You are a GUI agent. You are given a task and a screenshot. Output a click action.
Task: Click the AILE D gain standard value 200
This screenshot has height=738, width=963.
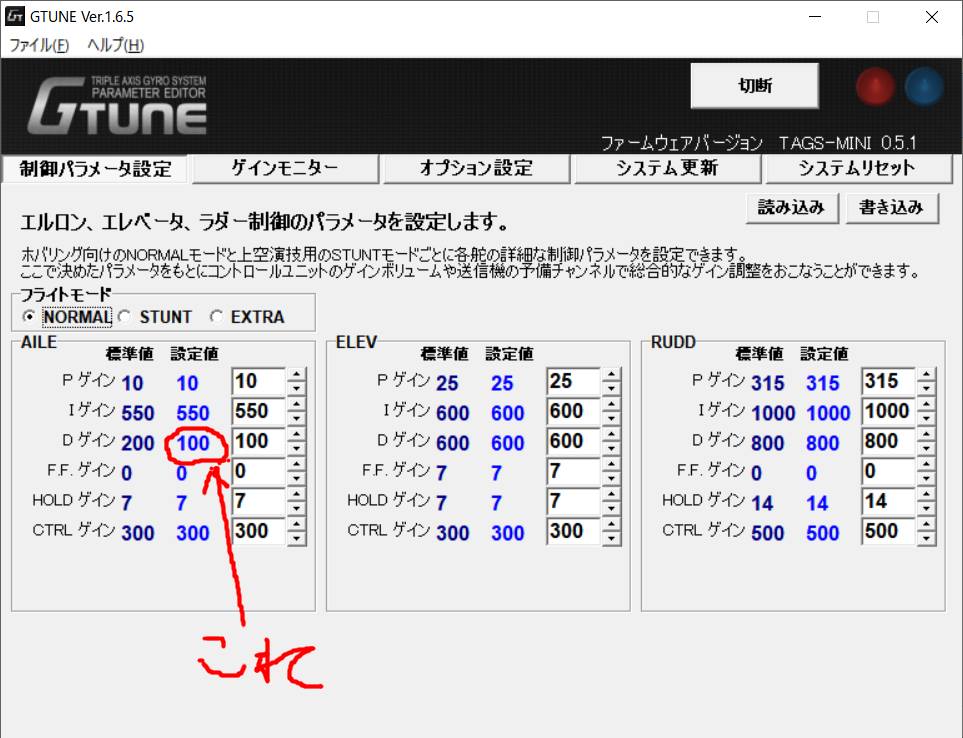138,443
